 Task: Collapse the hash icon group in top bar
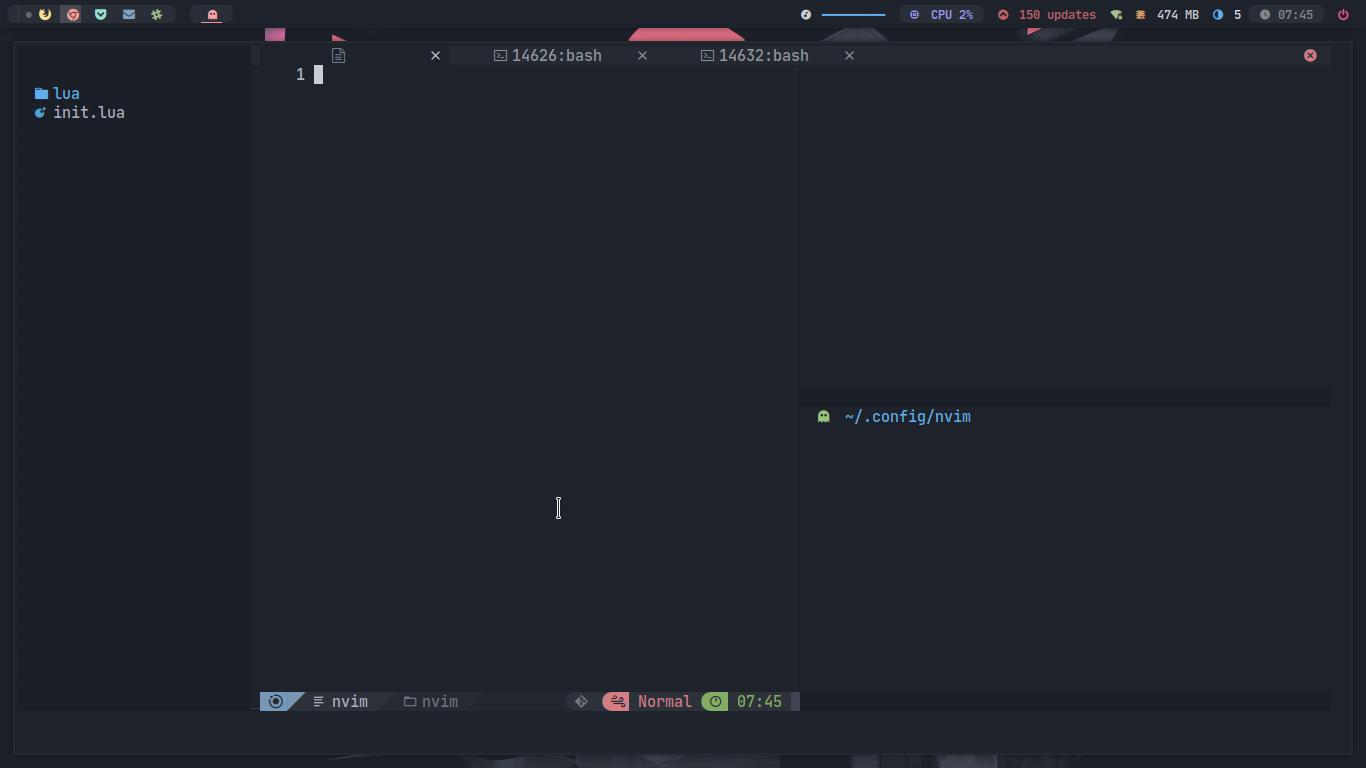coord(156,14)
